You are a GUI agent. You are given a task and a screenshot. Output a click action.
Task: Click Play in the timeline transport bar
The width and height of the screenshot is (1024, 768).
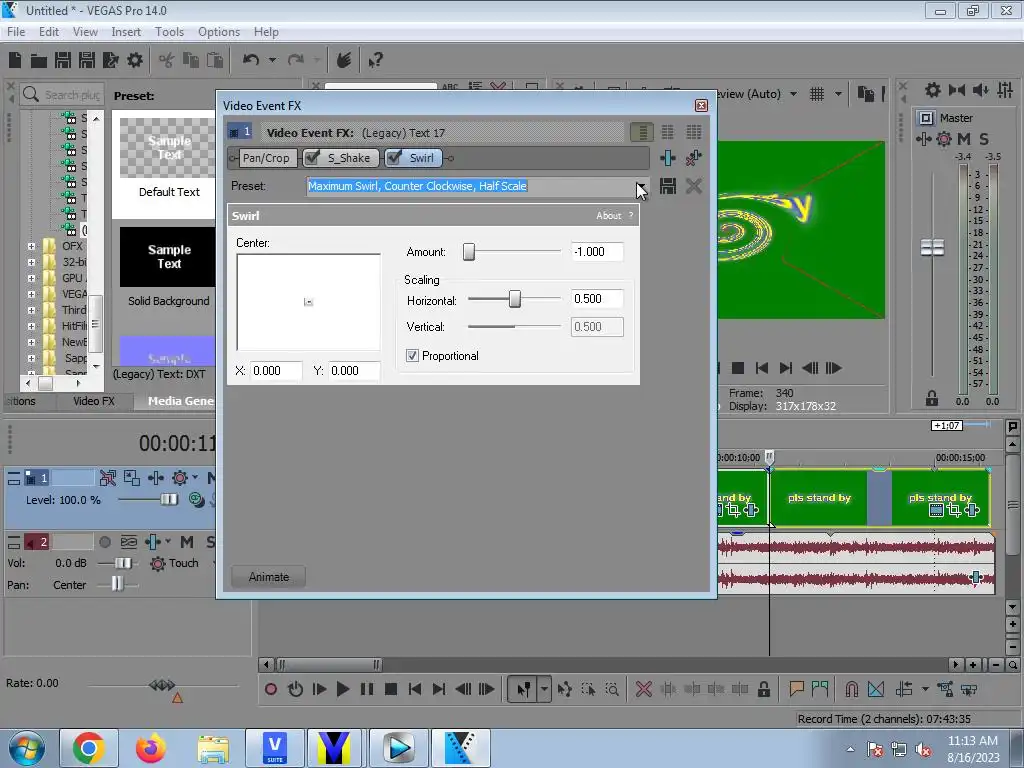pos(342,689)
